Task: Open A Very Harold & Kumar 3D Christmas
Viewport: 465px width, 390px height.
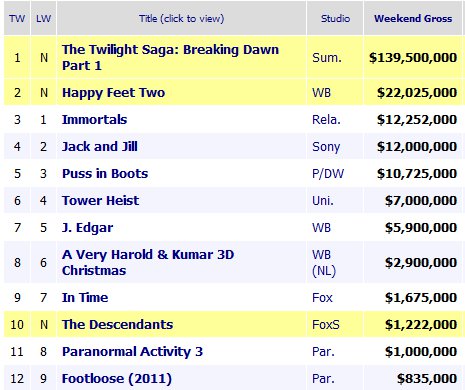Action: (x=148, y=262)
